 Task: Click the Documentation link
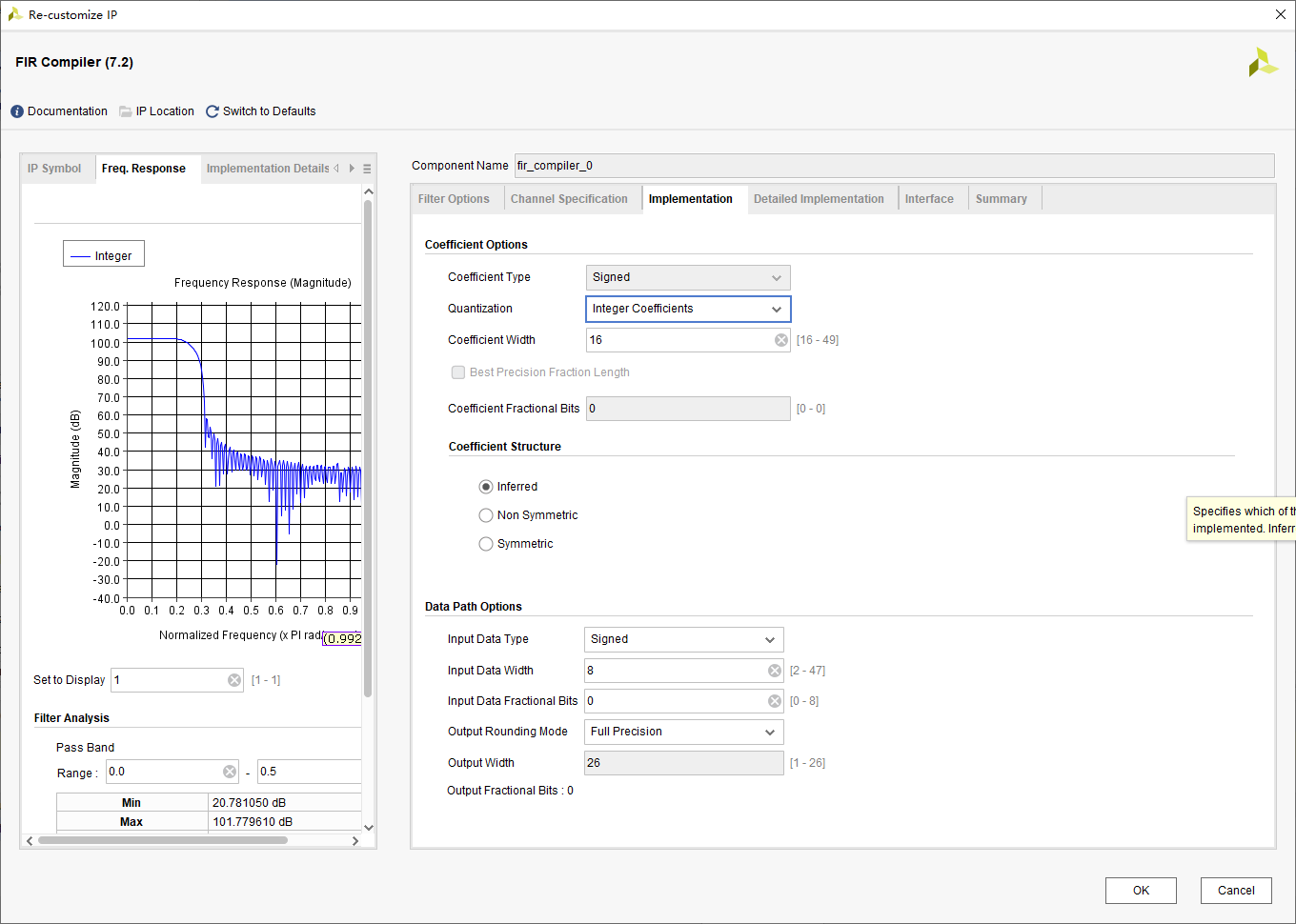(68, 111)
